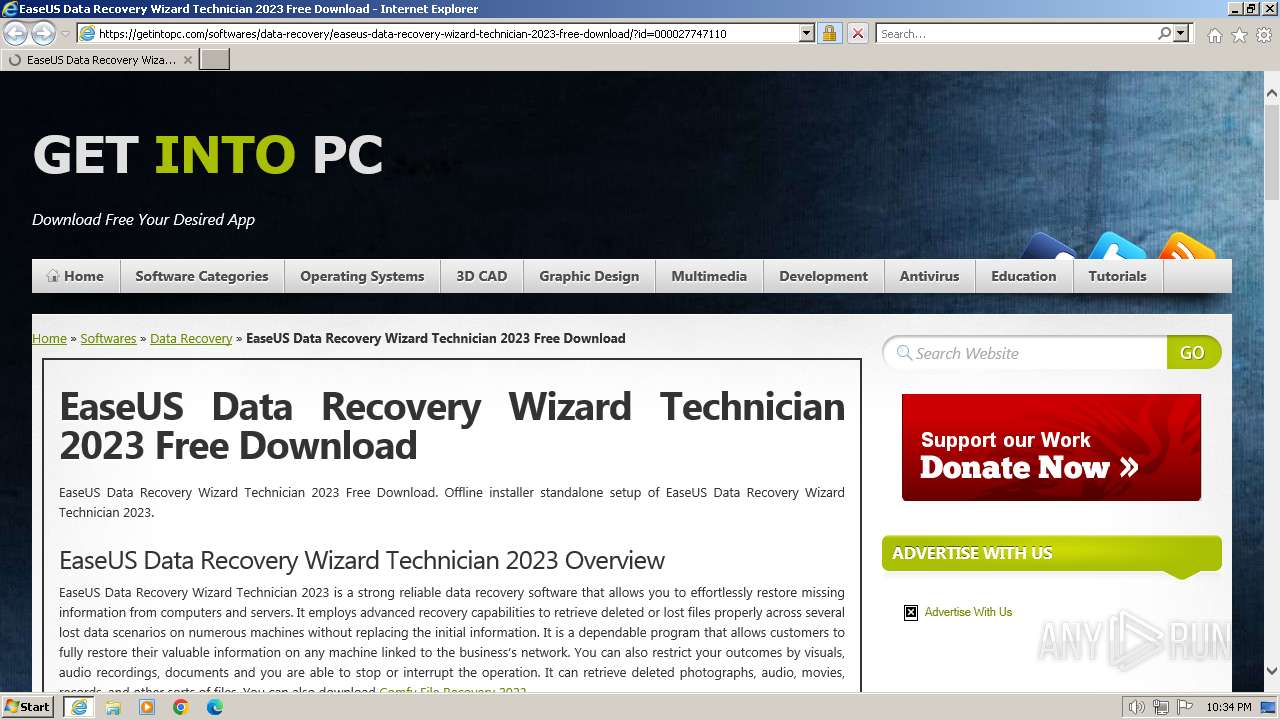
Task: Open the Home menu item
Action: click(x=75, y=276)
